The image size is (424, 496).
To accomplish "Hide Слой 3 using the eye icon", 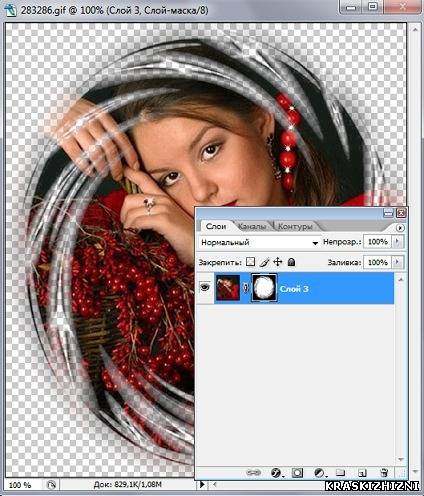I will click(x=205, y=287).
